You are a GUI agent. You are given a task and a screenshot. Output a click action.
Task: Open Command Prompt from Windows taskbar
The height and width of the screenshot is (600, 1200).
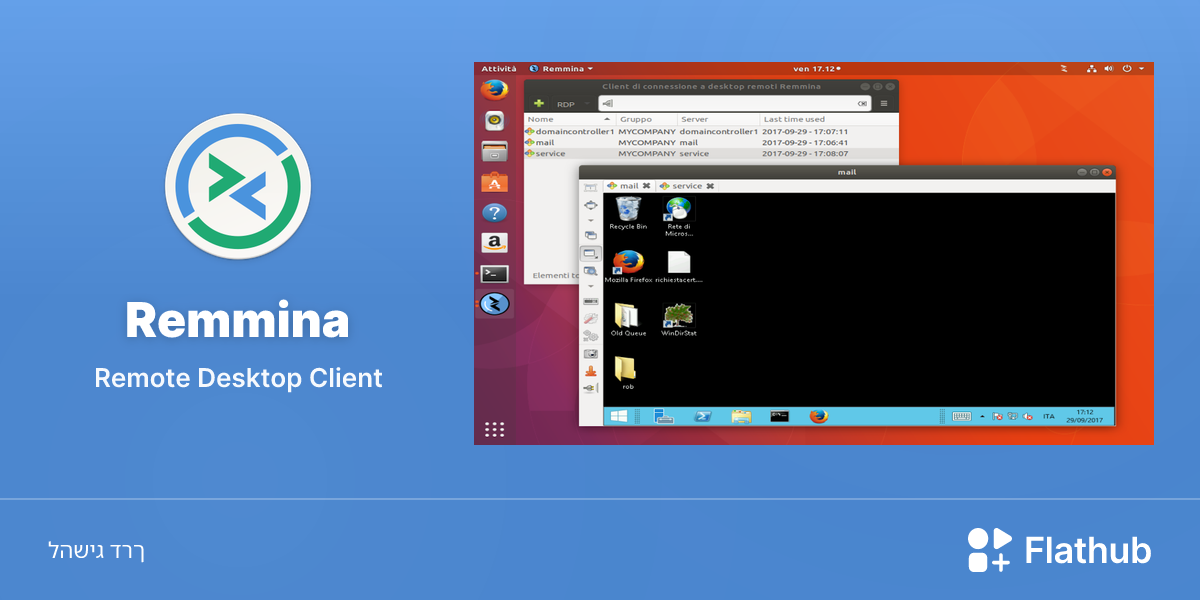coord(780,416)
